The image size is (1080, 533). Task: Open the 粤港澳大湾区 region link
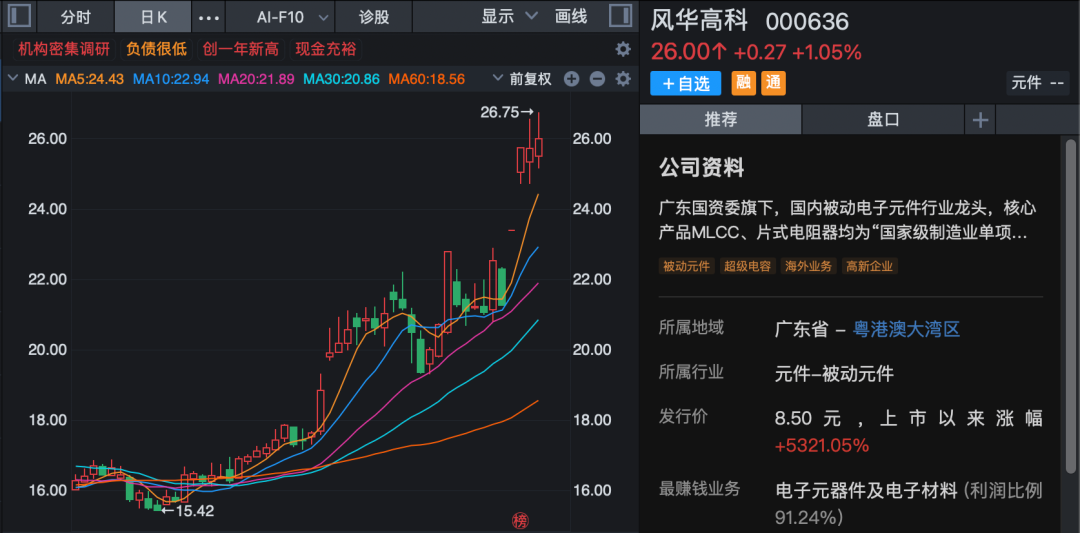click(x=906, y=329)
